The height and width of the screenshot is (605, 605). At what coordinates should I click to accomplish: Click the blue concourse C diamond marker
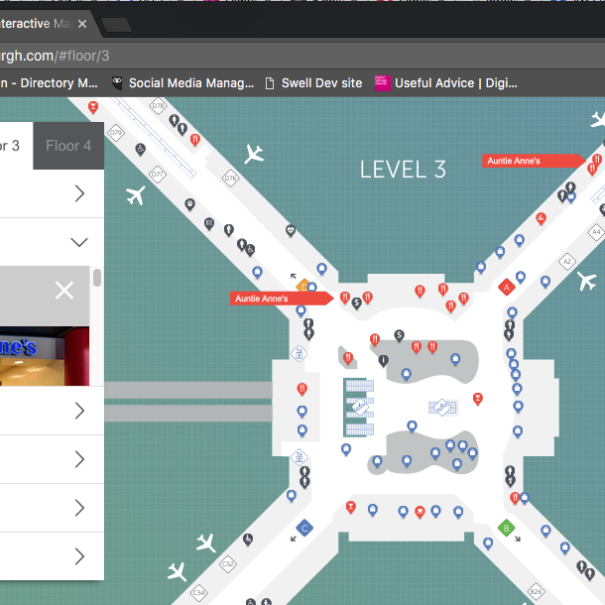point(304,527)
